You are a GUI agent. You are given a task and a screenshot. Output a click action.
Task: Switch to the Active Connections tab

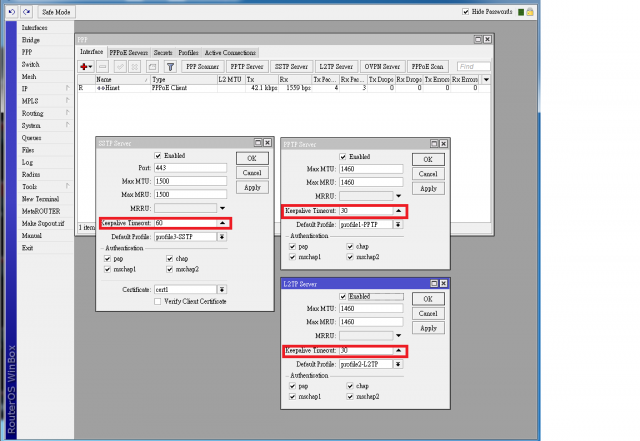(x=230, y=53)
